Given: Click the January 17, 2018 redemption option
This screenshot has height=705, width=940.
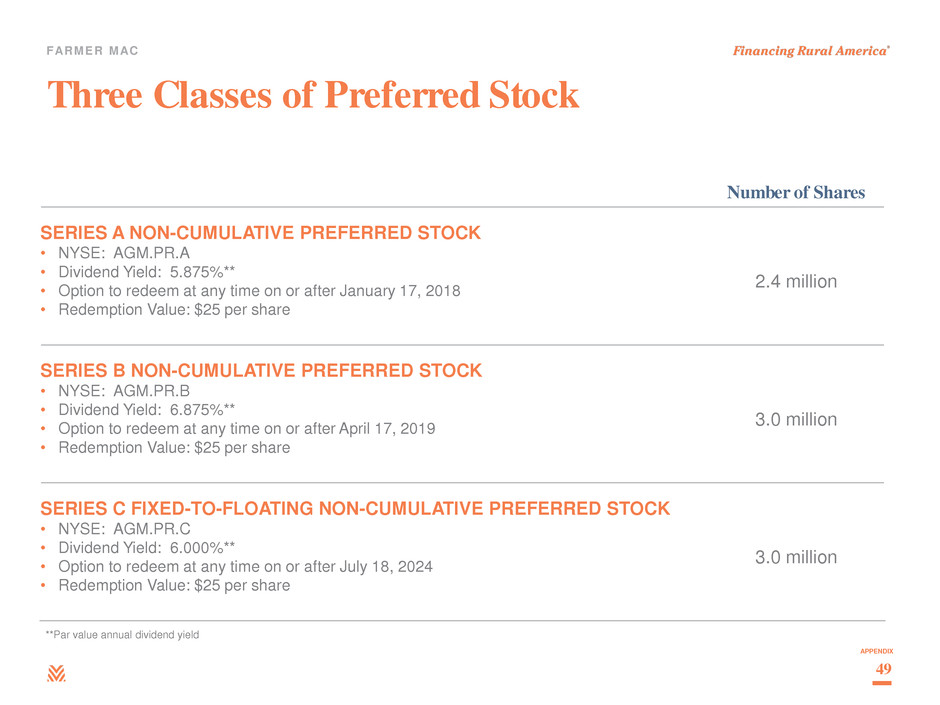Looking at the screenshot, I should tap(259, 291).
